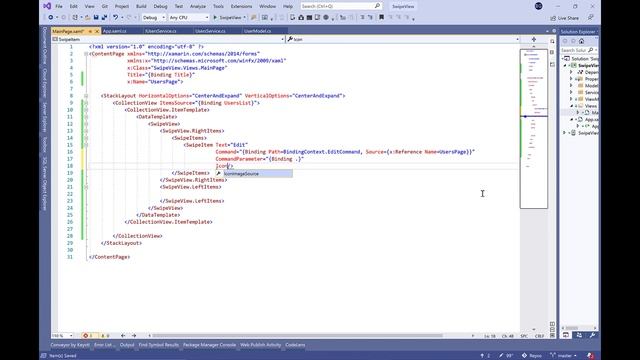This screenshot has width=640, height=360.
Task: Open the user account avatar
Action: tap(538, 6)
